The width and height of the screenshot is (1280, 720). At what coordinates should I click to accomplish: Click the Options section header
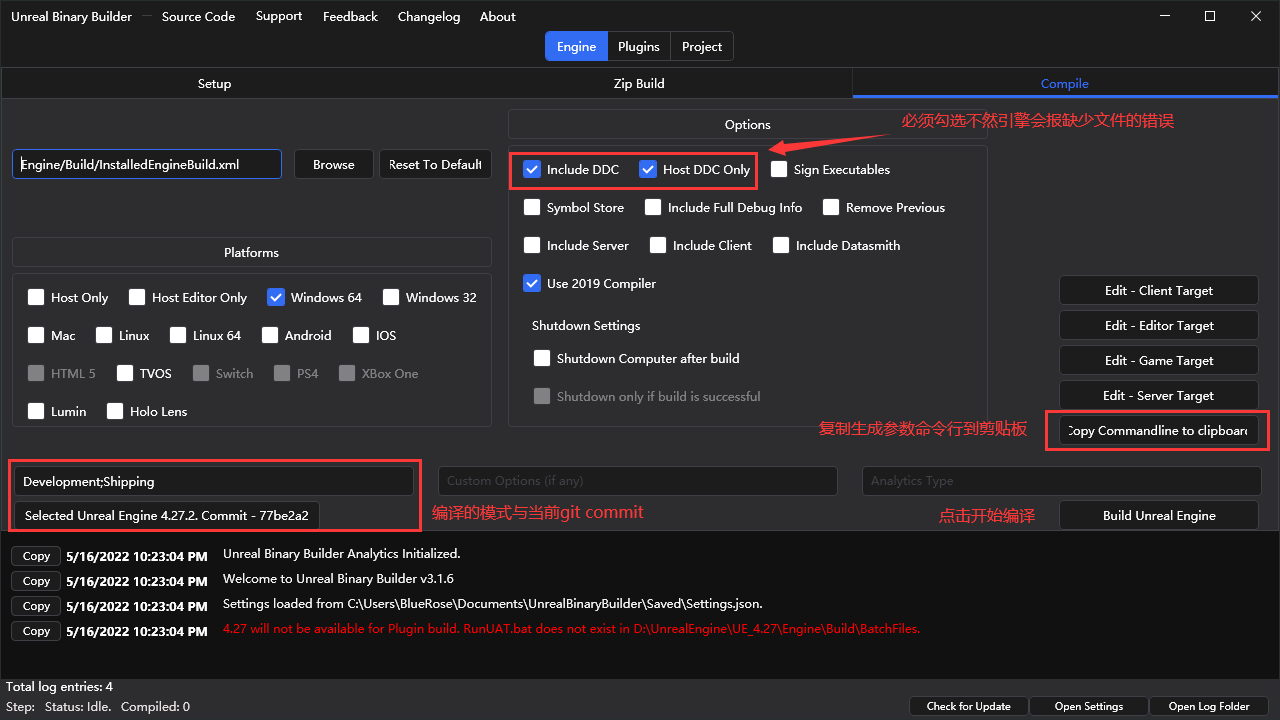click(747, 124)
